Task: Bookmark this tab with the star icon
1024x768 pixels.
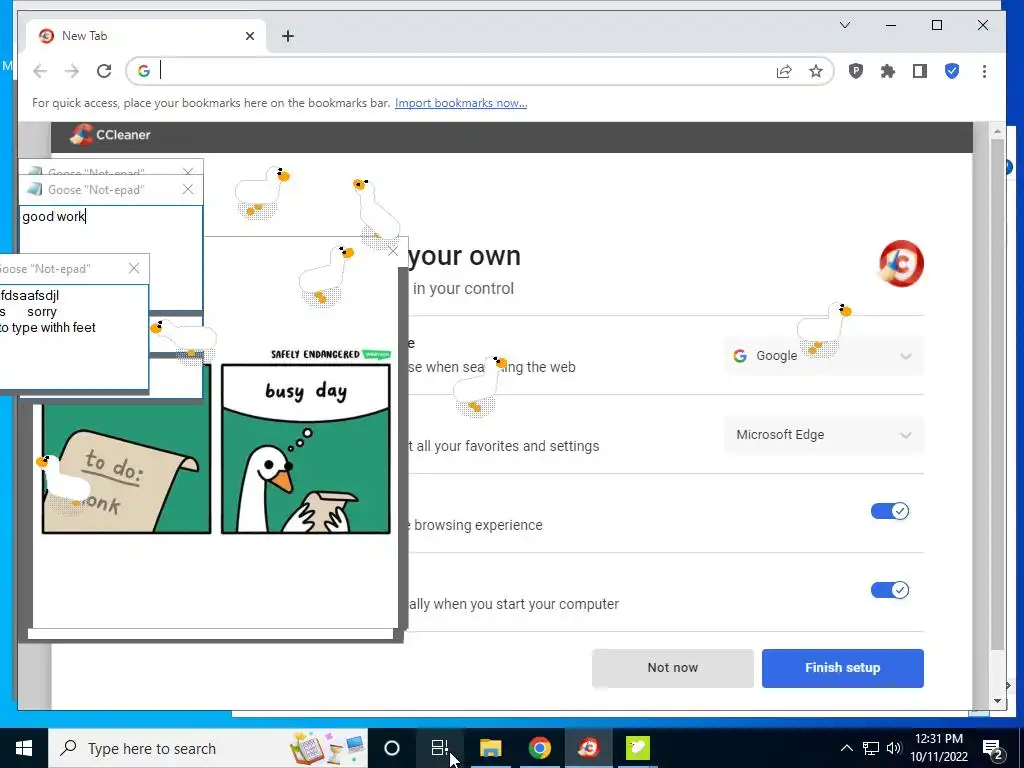Action: click(816, 71)
